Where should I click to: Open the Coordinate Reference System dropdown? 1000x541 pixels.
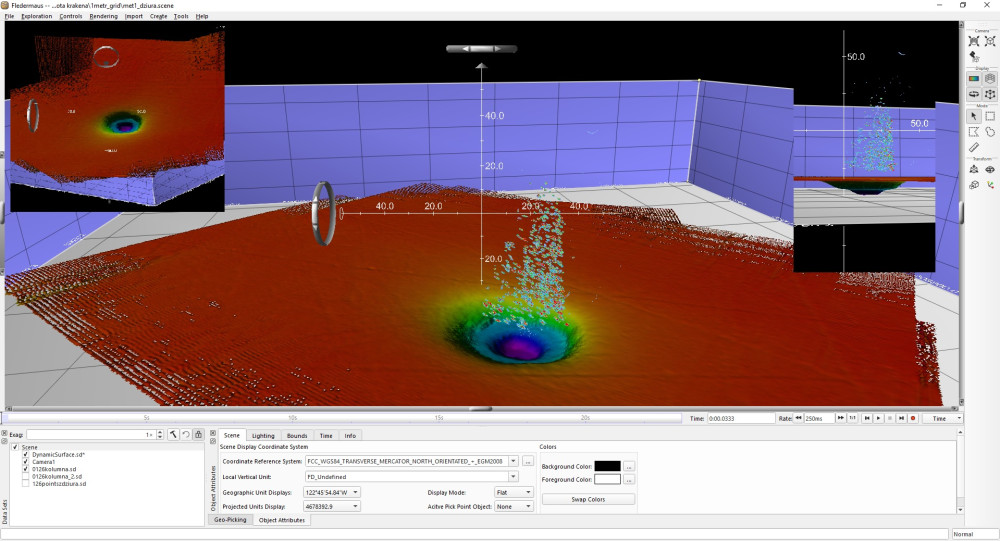point(513,461)
